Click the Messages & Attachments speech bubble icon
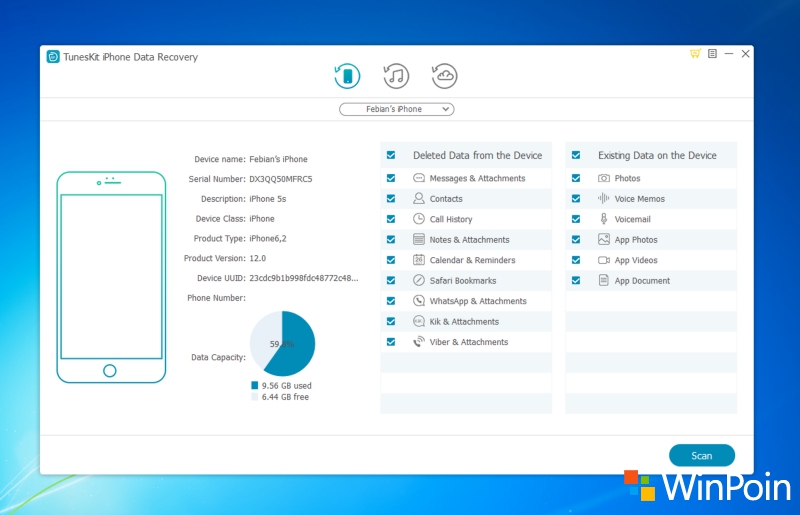 (419, 178)
